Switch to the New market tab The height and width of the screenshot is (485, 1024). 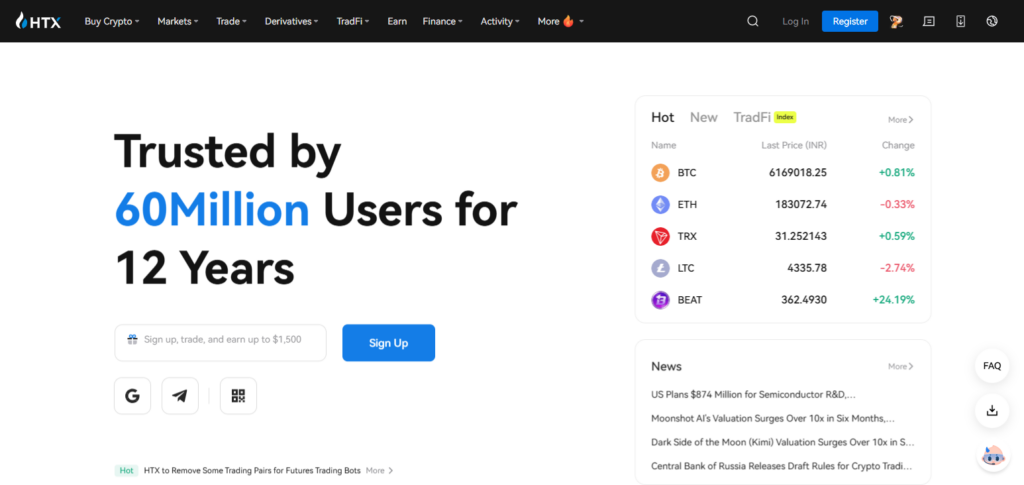click(703, 117)
